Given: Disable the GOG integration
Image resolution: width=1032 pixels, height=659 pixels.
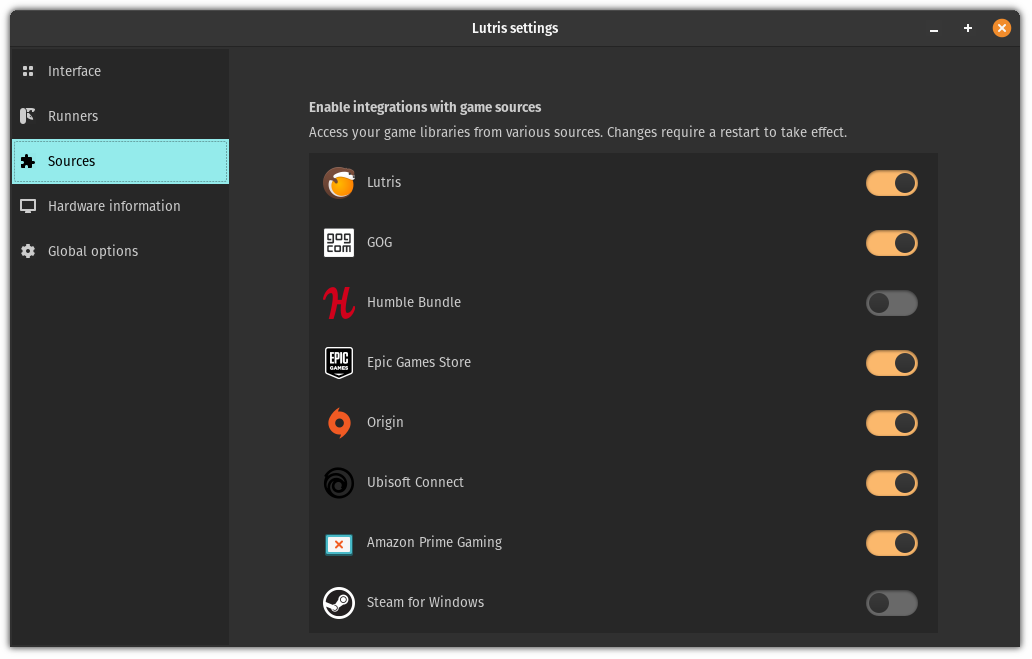Looking at the screenshot, I should pos(891,243).
